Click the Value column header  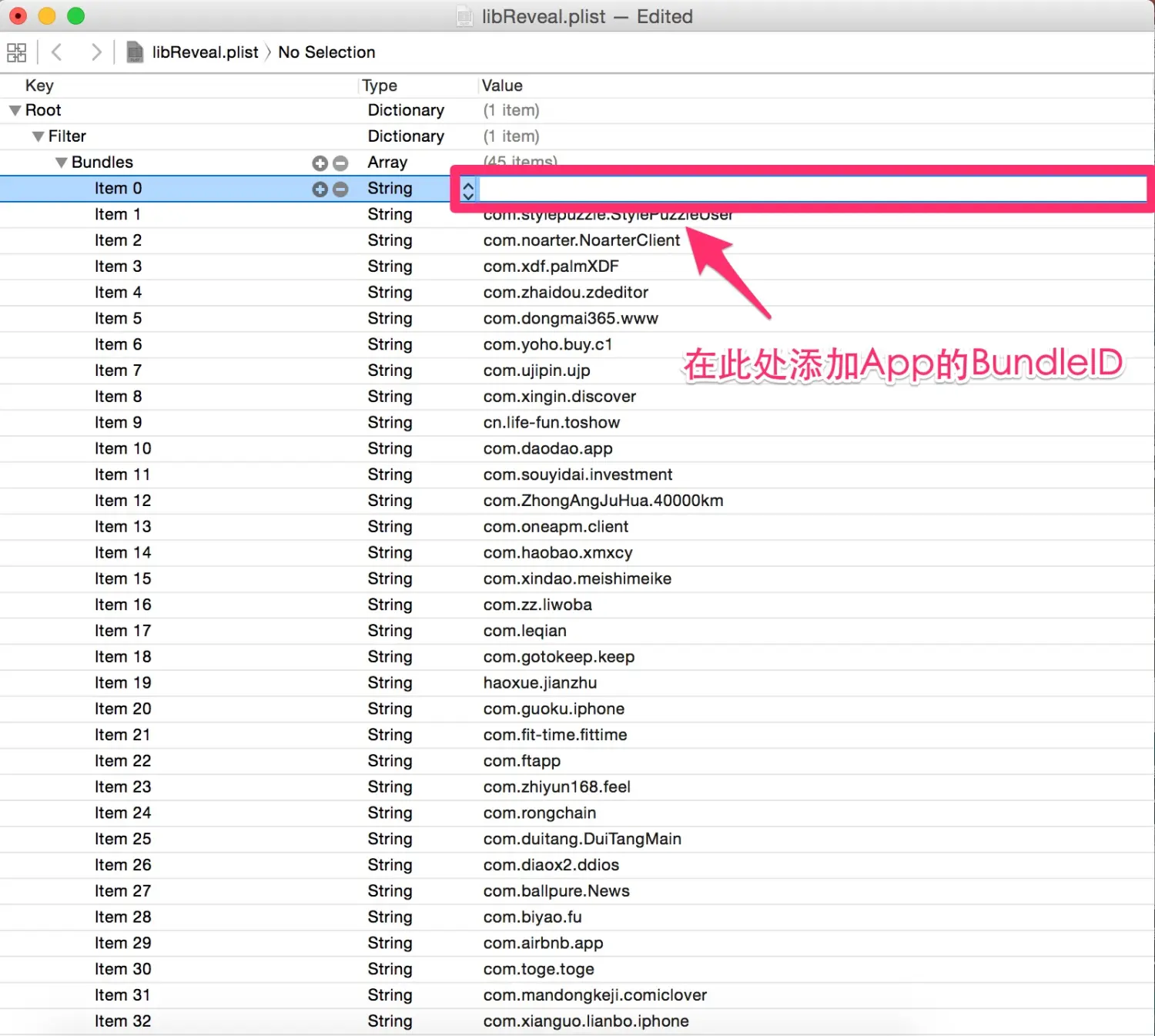click(502, 85)
